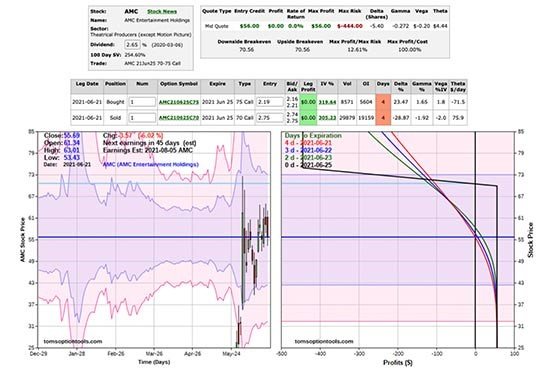The height and width of the screenshot is (378, 550).
Task: Click the $0.00 Leg Profit in Sold row
Action: click(x=308, y=118)
